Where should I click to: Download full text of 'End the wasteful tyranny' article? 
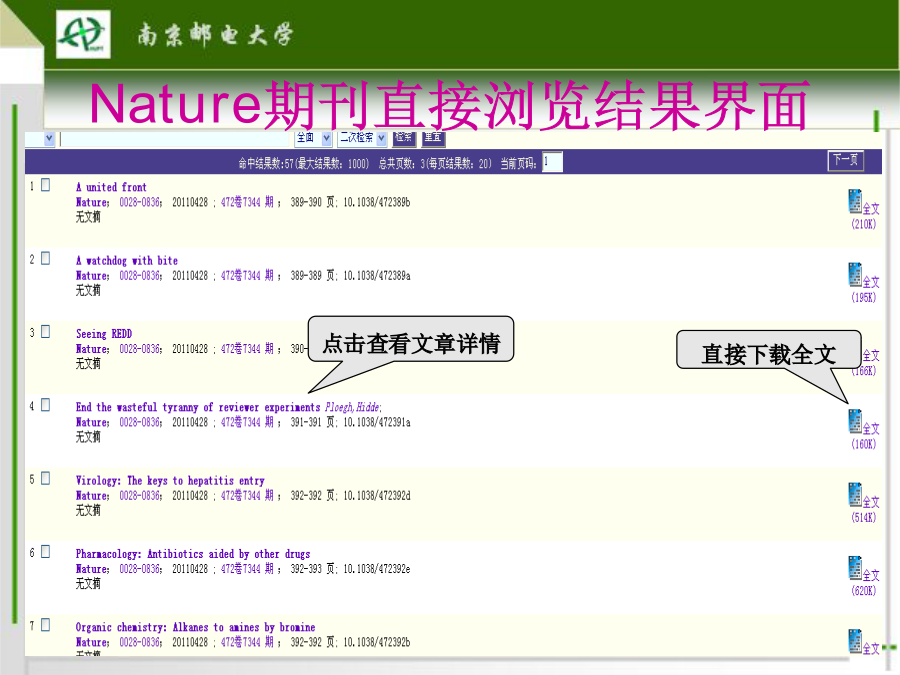click(855, 421)
